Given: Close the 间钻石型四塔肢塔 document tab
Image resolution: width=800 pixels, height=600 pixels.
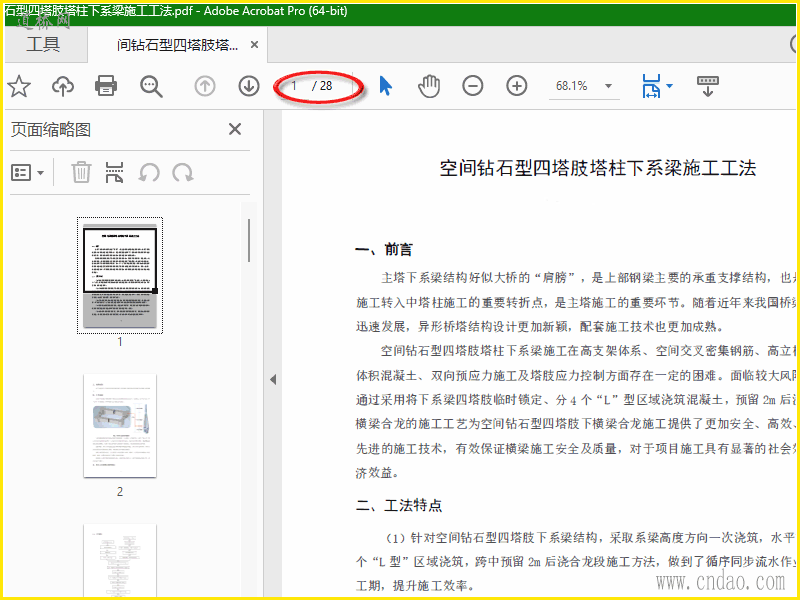Looking at the screenshot, I should point(254,45).
